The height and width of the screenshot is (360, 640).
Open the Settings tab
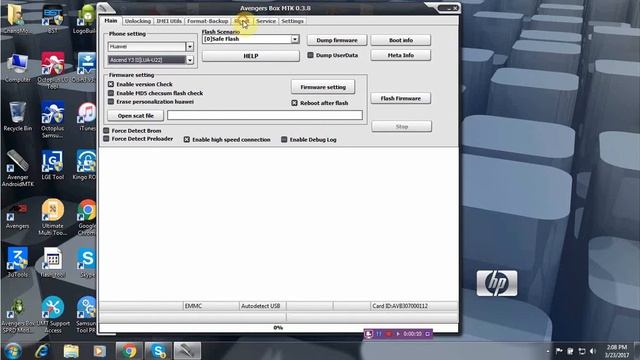292,21
